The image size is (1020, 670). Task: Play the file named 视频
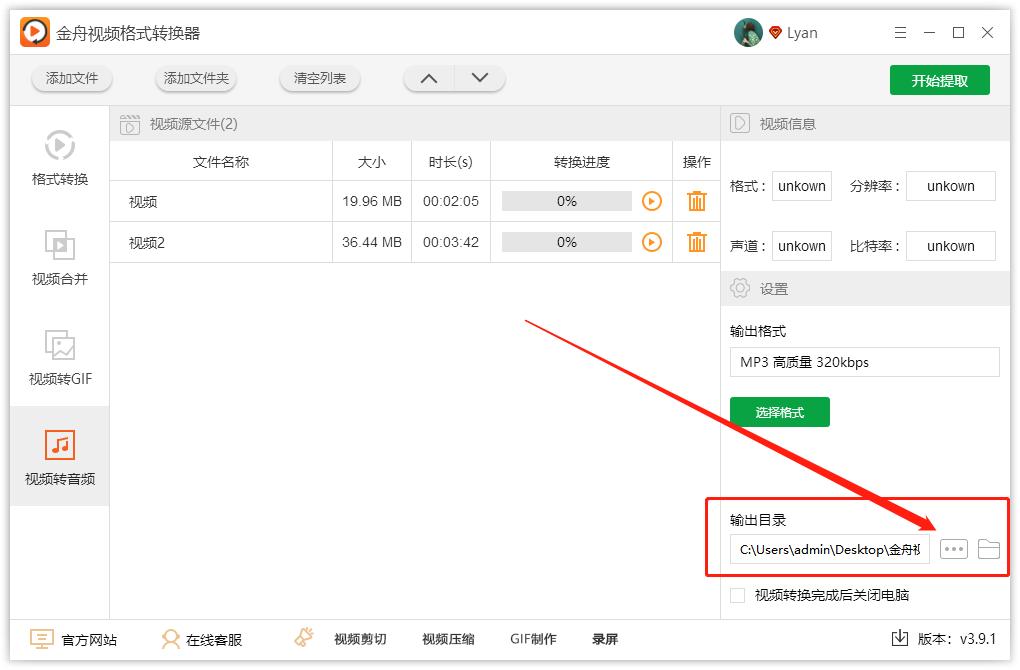[652, 201]
